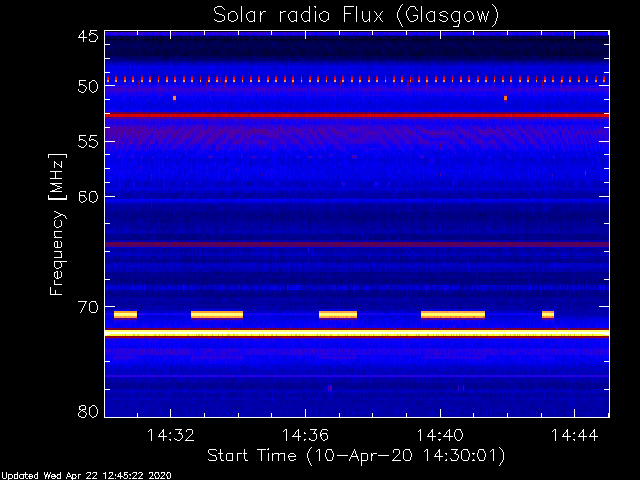The image size is (640, 480).
Task: Click the 'Start Time (10-Apr-20 14:30:01)' label
Action: point(356,456)
